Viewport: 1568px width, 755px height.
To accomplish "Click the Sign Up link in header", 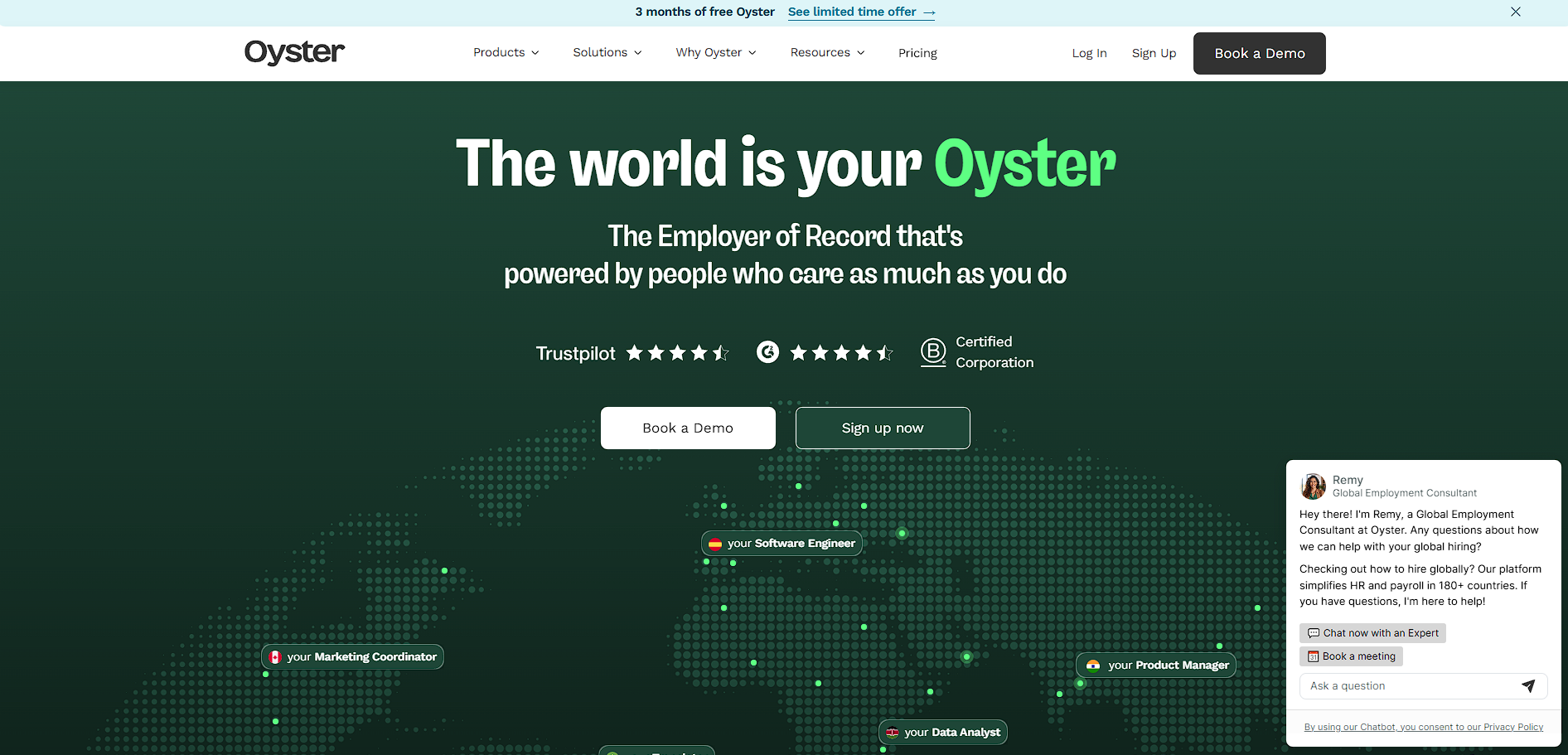I will coord(1154,53).
